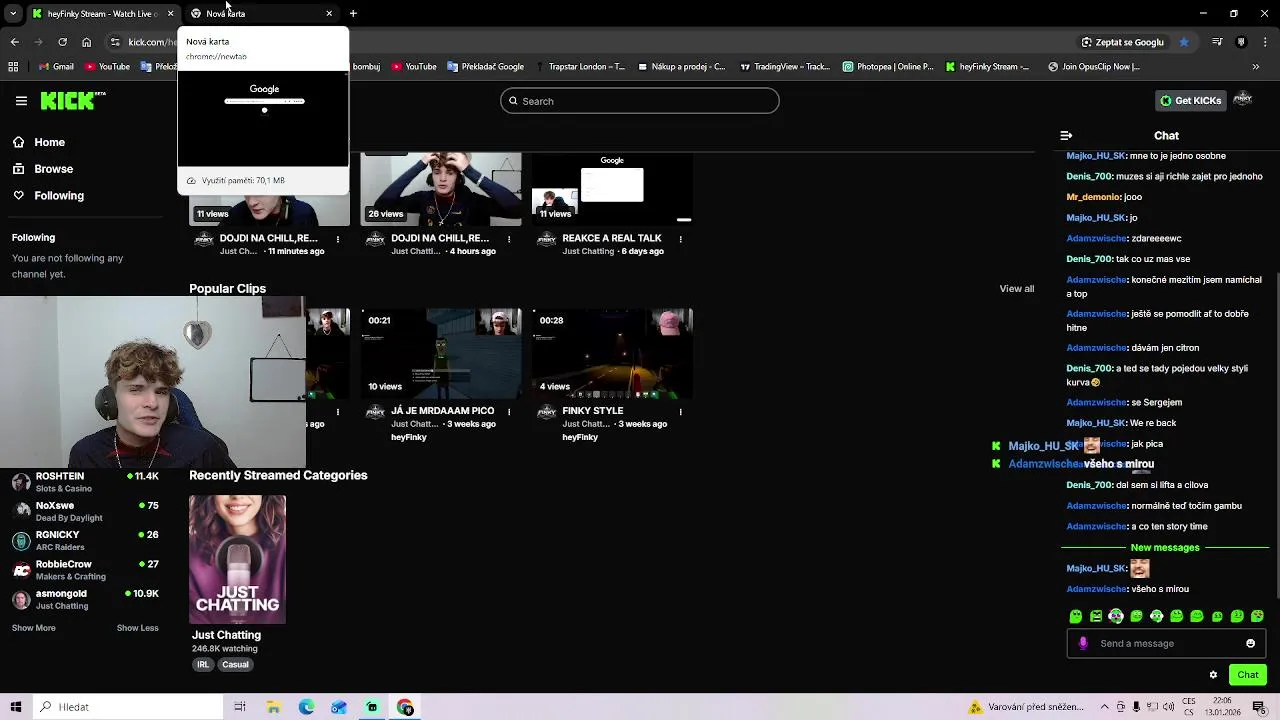Click the Windows Hledat search box
Viewport: 1280px width, 720px height.
click(x=128, y=707)
